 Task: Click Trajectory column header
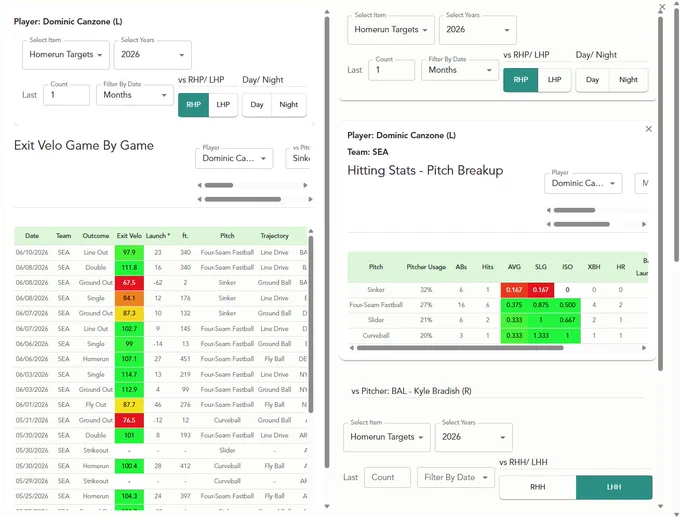point(274,236)
